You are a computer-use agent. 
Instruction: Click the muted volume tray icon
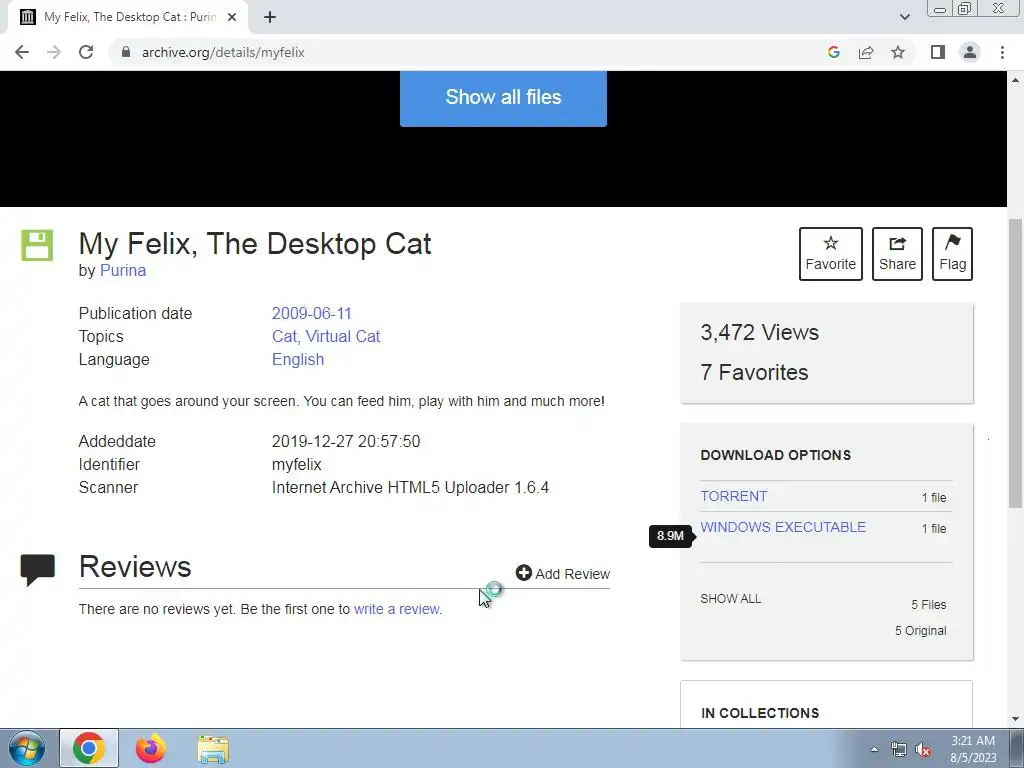(922, 750)
